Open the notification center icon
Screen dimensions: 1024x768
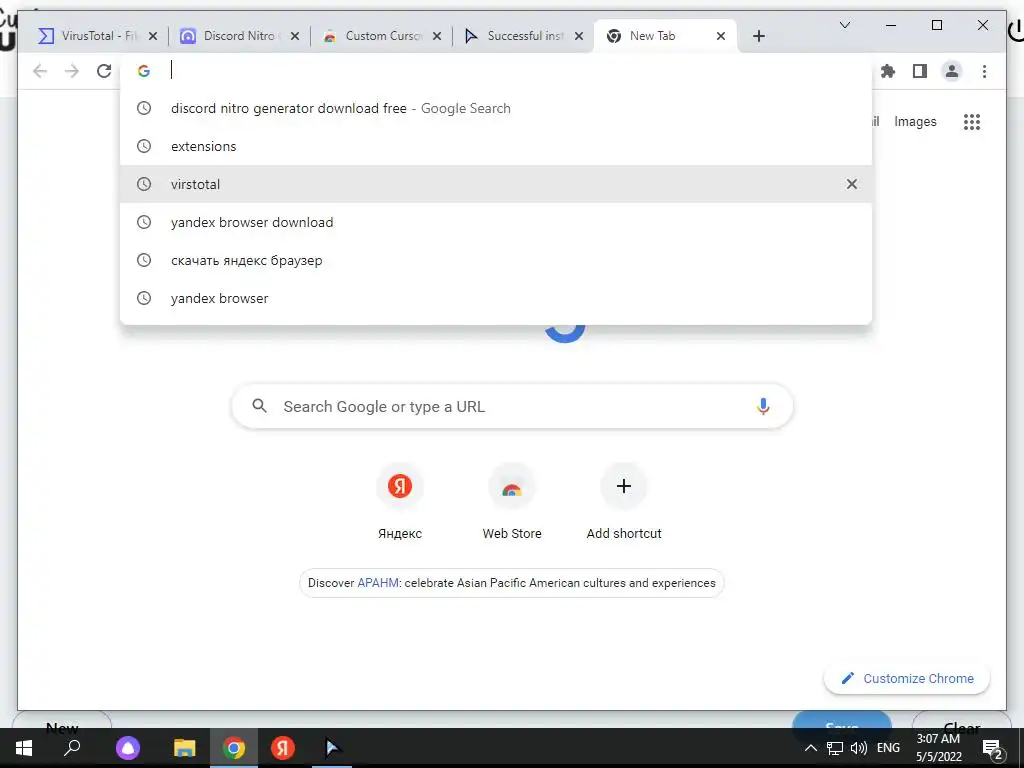coord(993,748)
